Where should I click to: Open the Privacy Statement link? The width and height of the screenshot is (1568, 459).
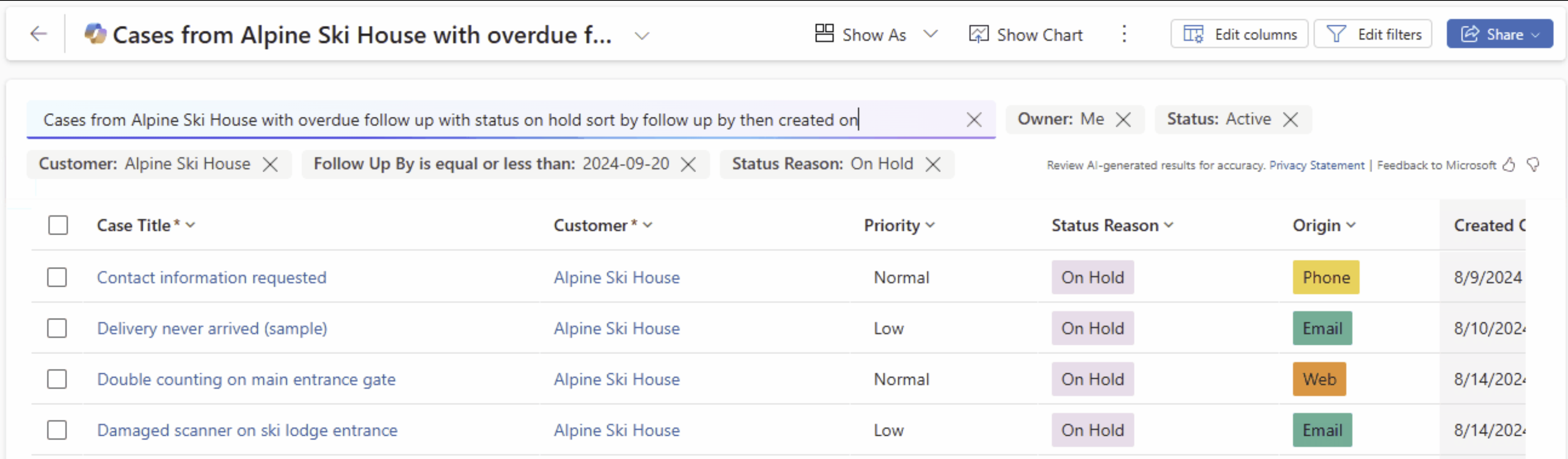tap(1316, 165)
